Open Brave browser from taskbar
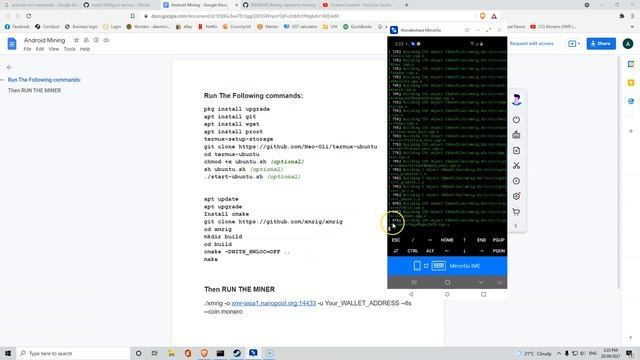 click(204, 353)
